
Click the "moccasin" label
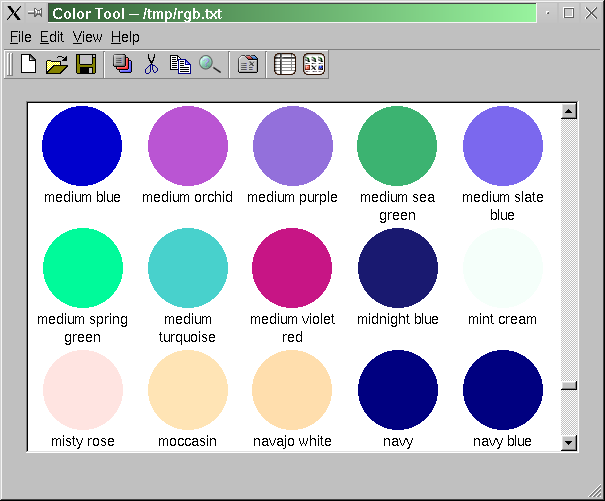[188, 441]
